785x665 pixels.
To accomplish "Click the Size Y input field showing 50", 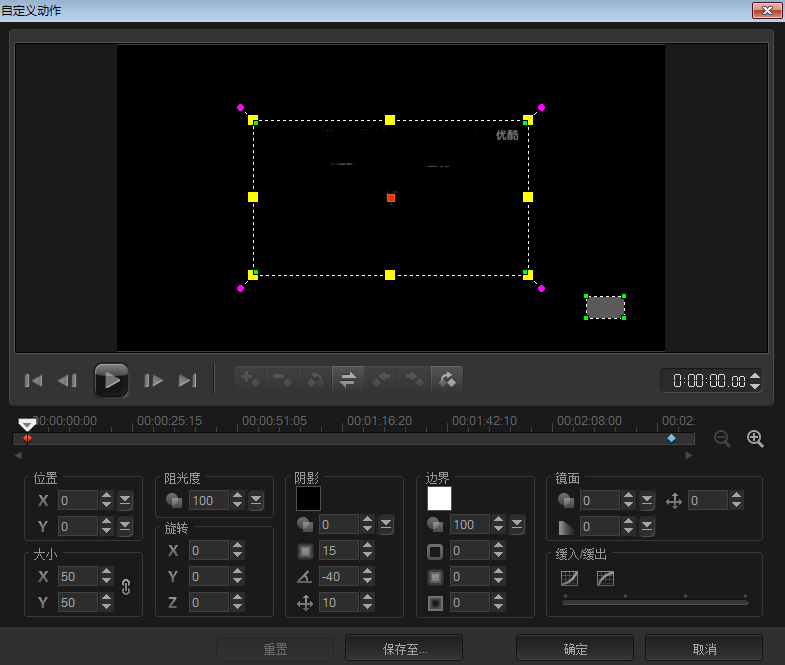I will coord(78,602).
